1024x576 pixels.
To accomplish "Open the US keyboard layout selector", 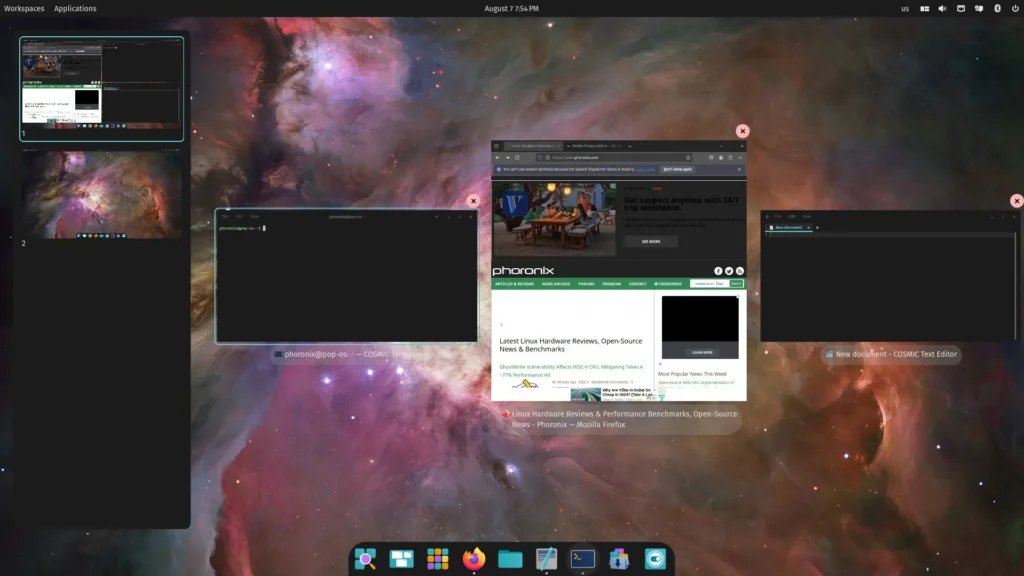I will pos(905,8).
